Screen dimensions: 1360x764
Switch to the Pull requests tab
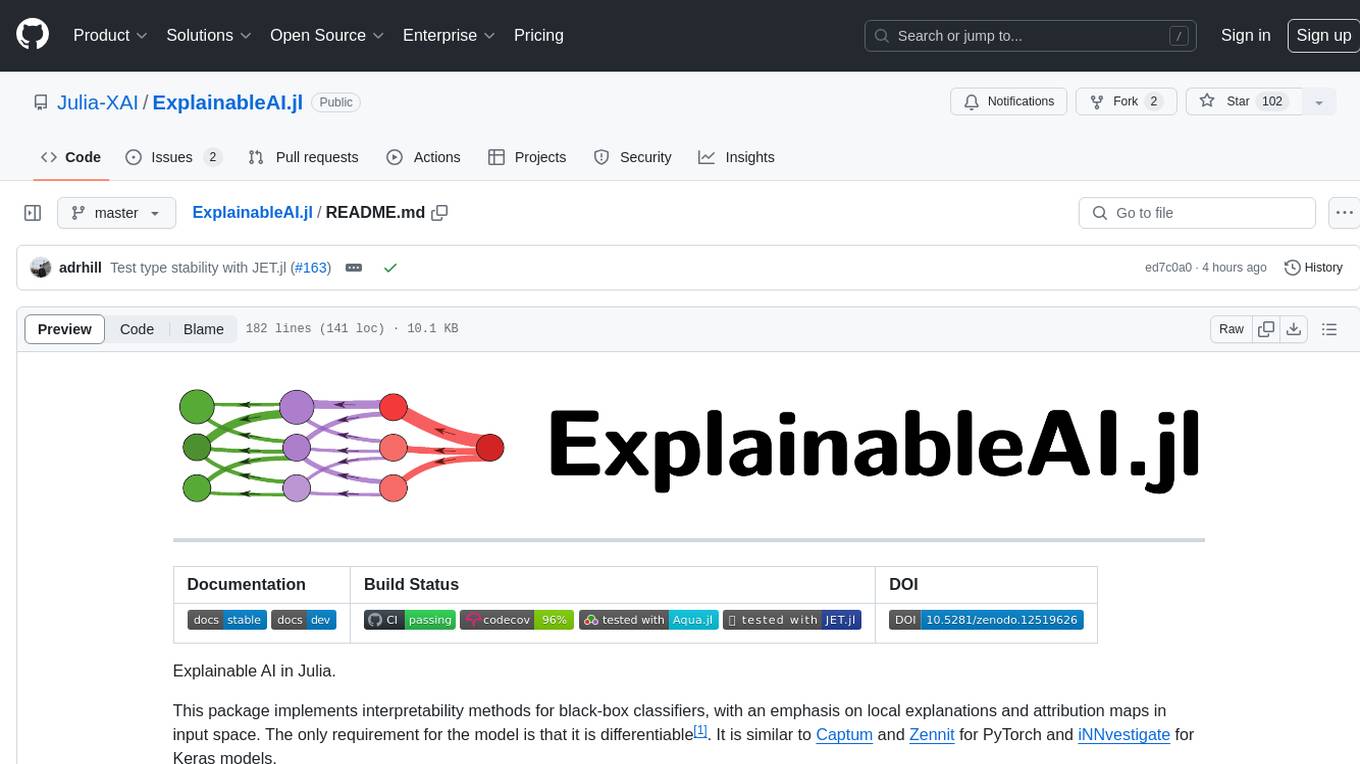tap(303, 157)
